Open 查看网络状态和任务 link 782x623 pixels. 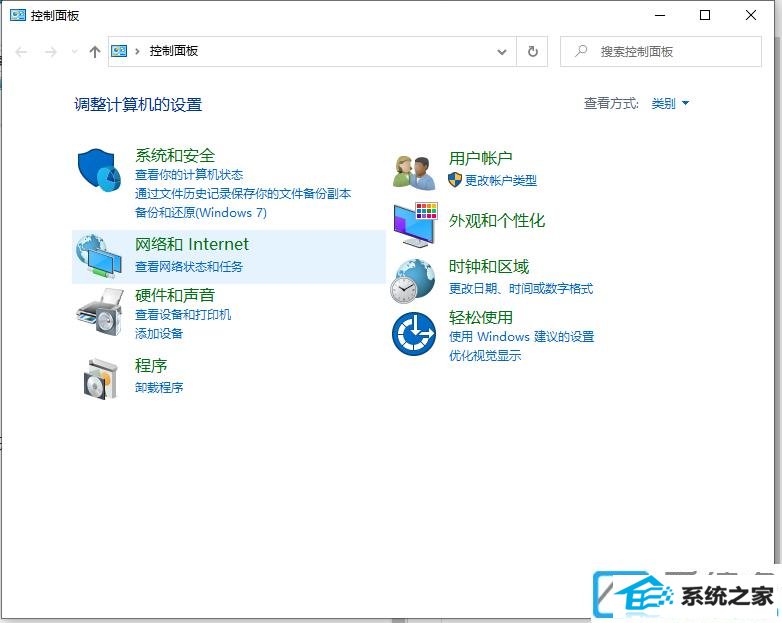189,266
